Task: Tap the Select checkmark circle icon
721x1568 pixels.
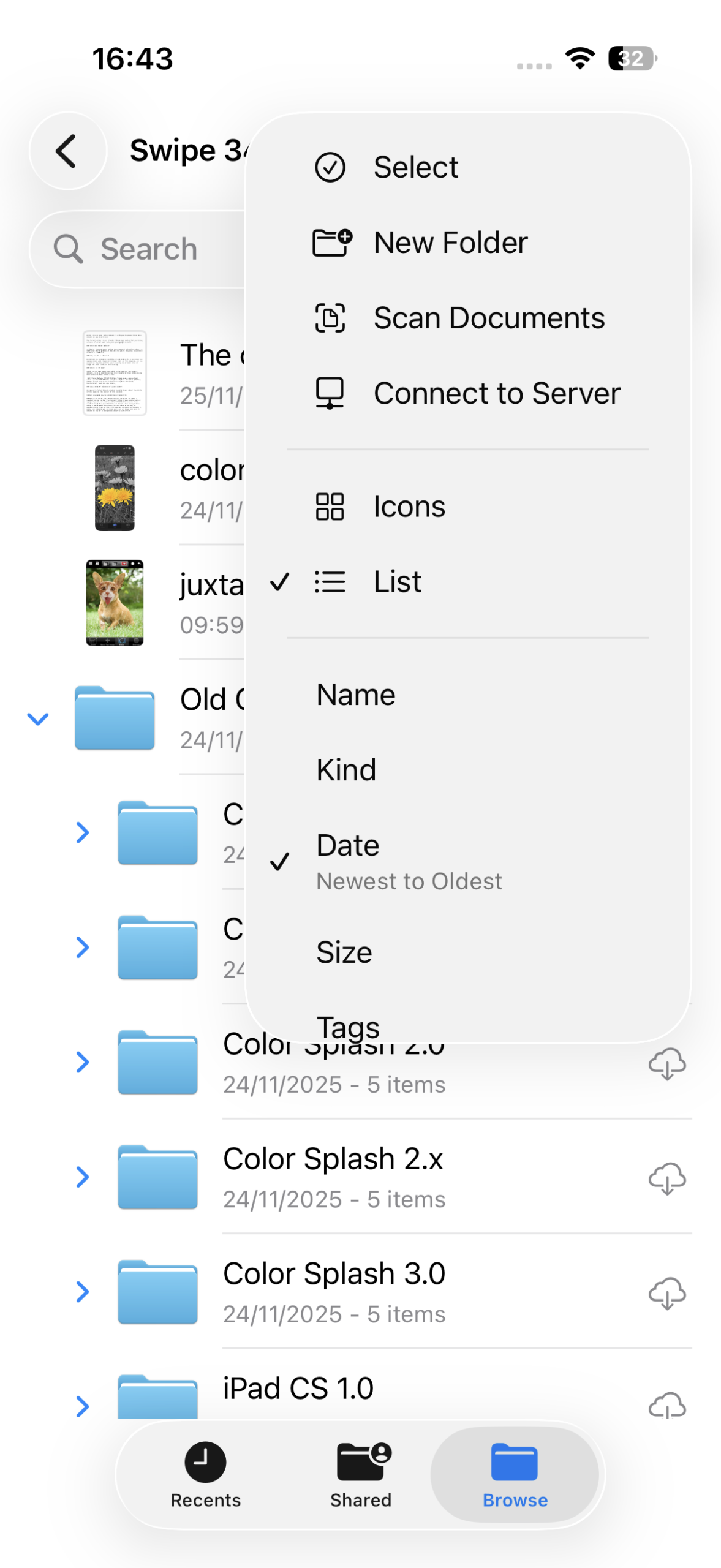Action: pyautogui.click(x=330, y=167)
